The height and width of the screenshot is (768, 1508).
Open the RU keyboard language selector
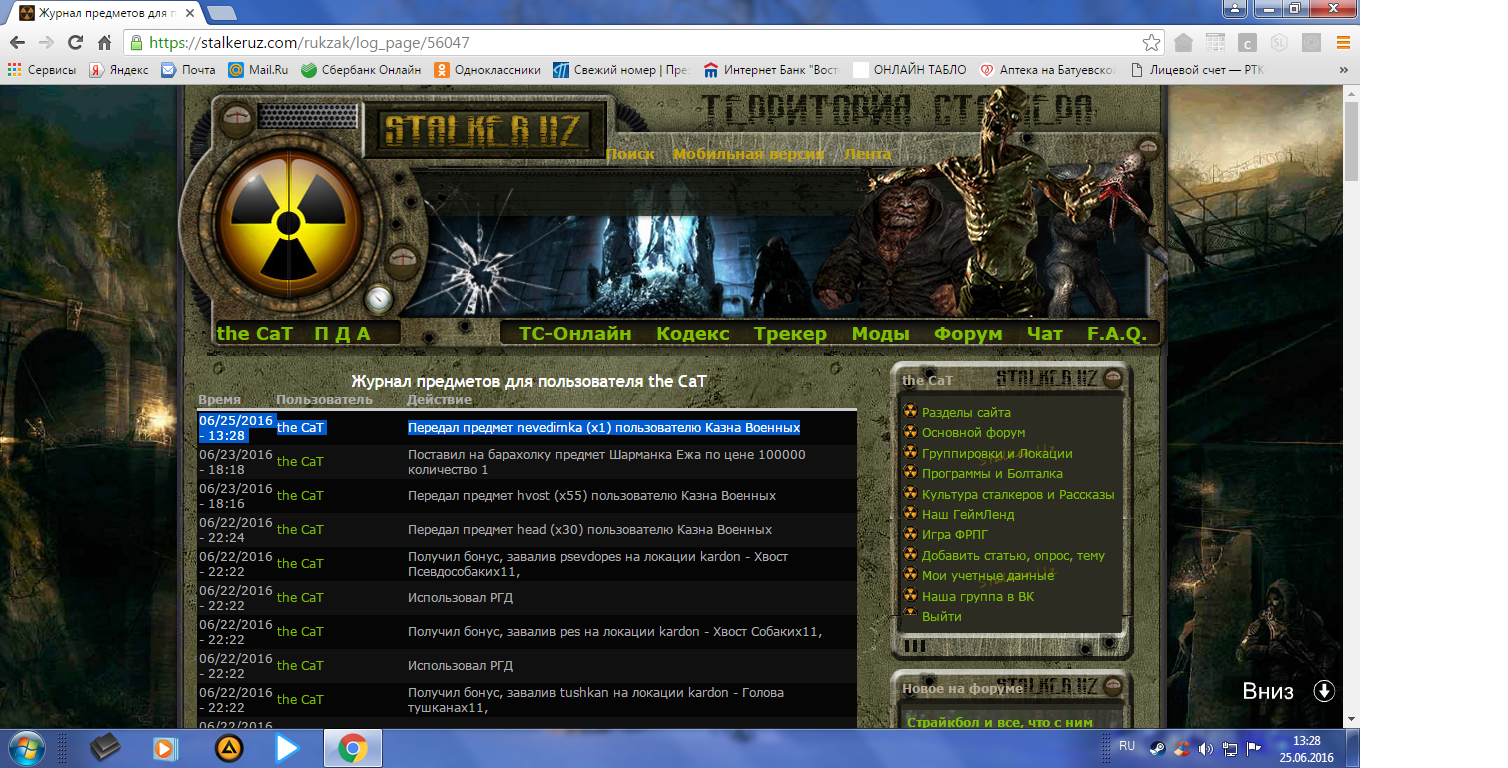1126,747
